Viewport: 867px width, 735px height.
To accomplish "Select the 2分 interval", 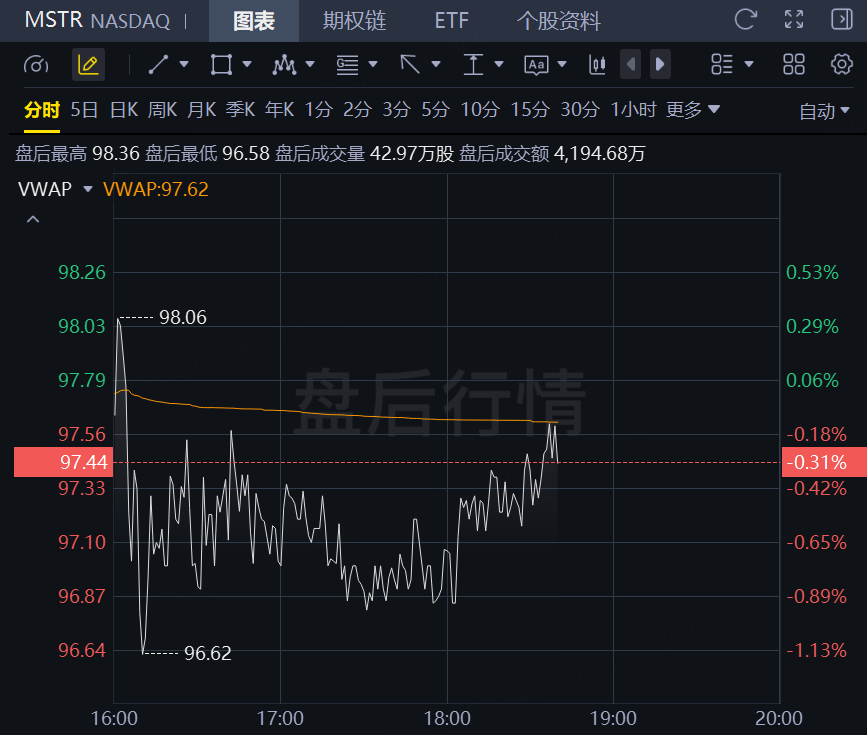I will tap(357, 110).
